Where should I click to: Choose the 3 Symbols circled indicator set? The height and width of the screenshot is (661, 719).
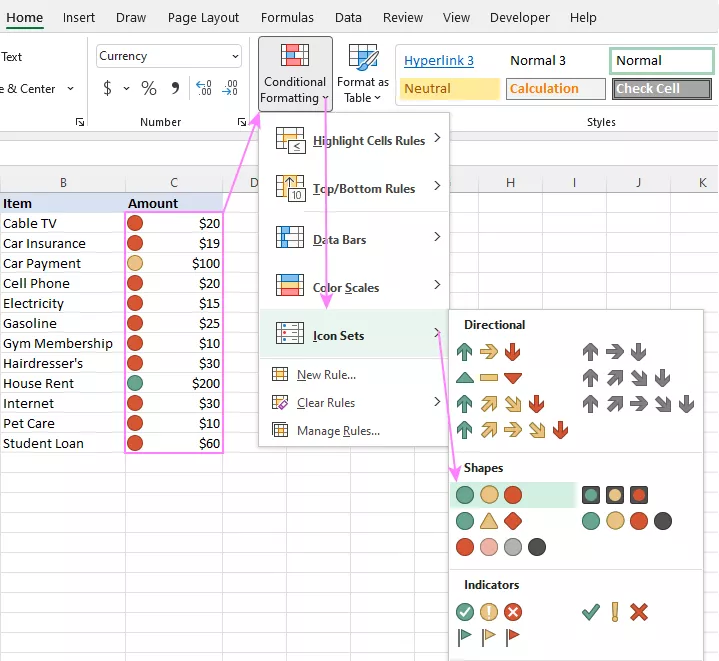point(489,612)
